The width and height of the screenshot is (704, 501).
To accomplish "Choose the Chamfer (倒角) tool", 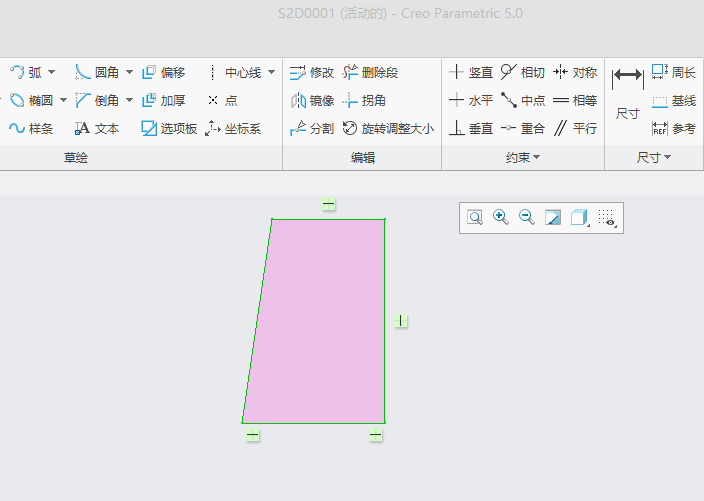I will [x=97, y=101].
